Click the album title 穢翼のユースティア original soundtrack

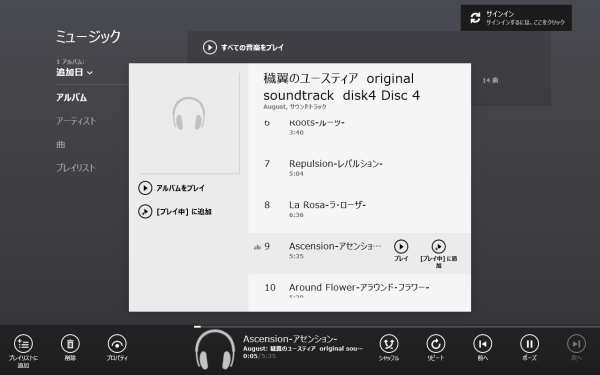point(341,87)
